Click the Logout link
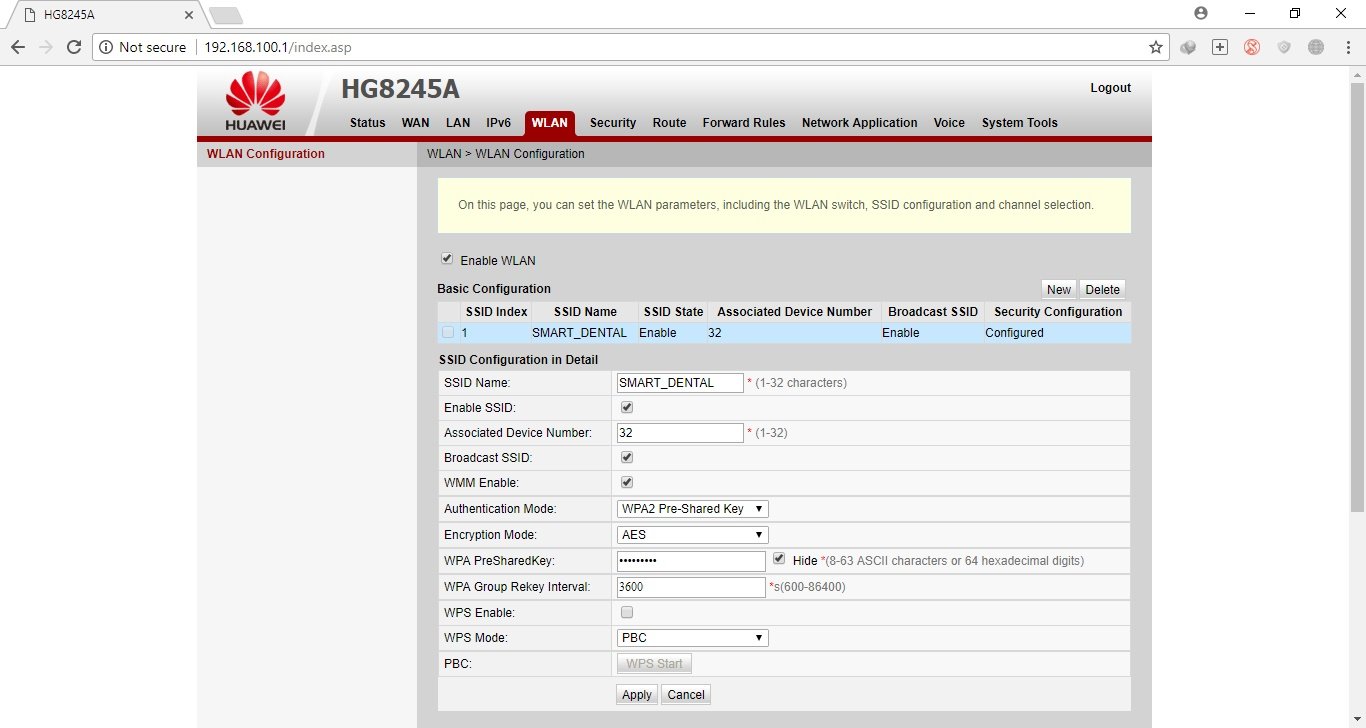Screen dimensions: 1366x728 (x=1110, y=88)
